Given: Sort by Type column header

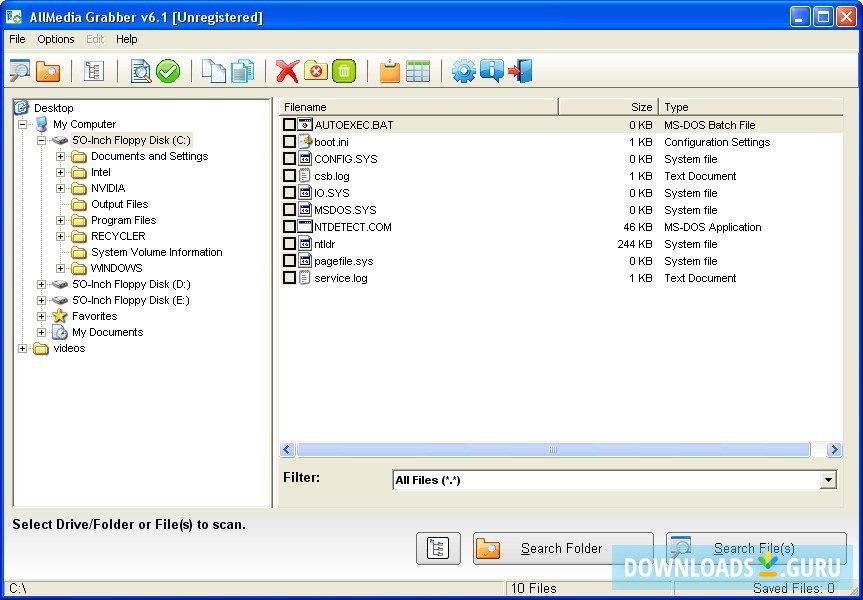Looking at the screenshot, I should pyautogui.click(x=751, y=107).
